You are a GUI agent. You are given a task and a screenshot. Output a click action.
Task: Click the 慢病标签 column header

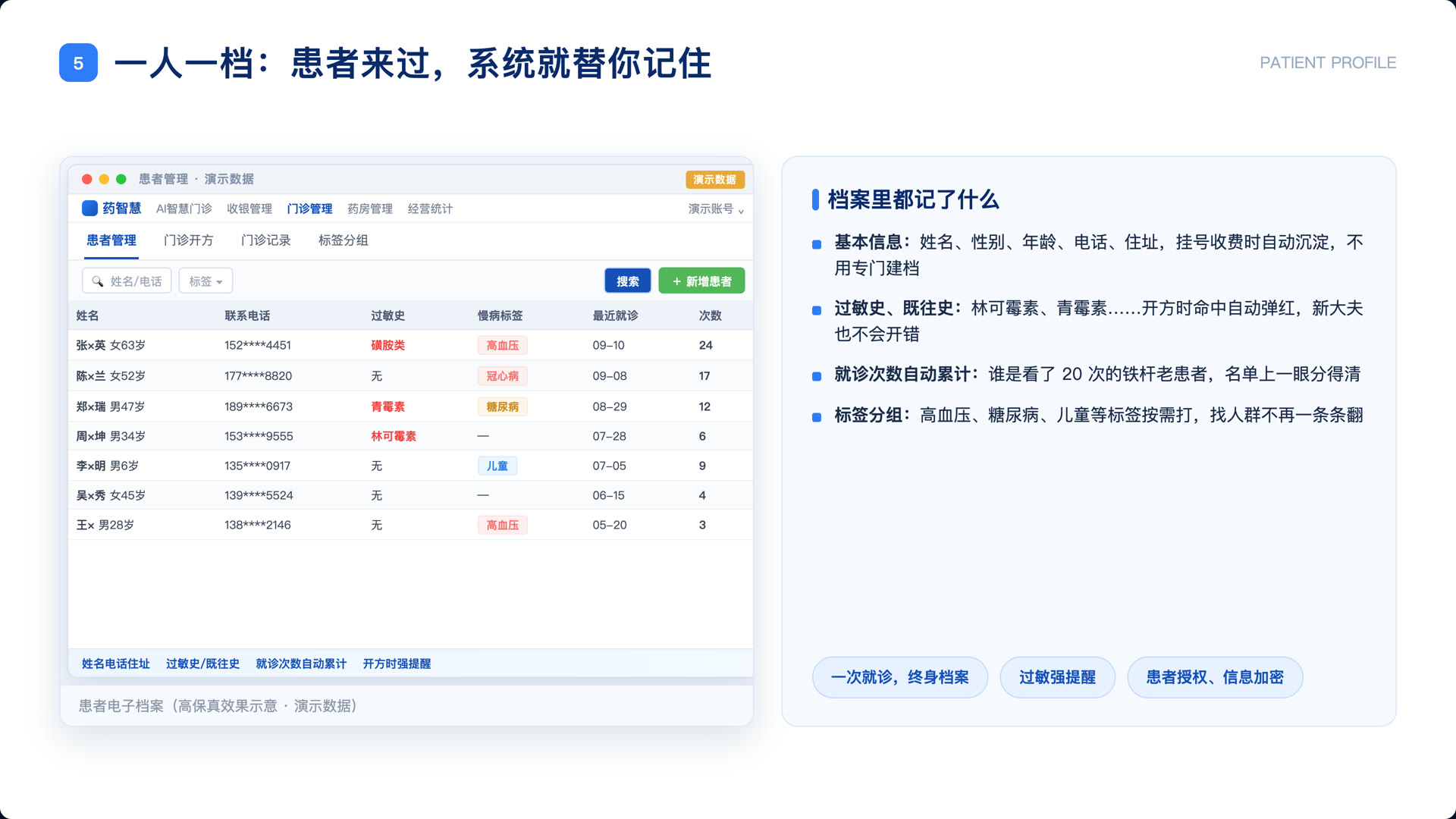click(500, 315)
